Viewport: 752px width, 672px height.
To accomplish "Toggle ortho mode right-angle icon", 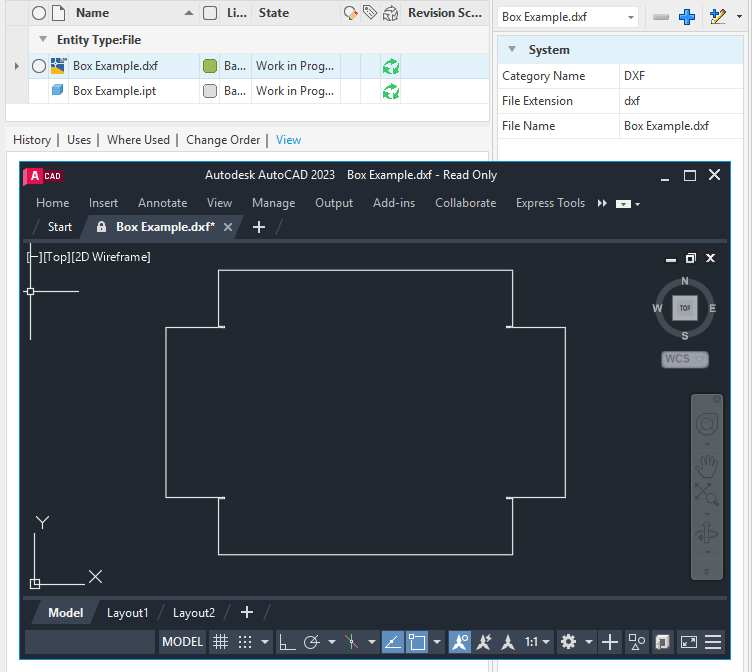I will pos(287,642).
